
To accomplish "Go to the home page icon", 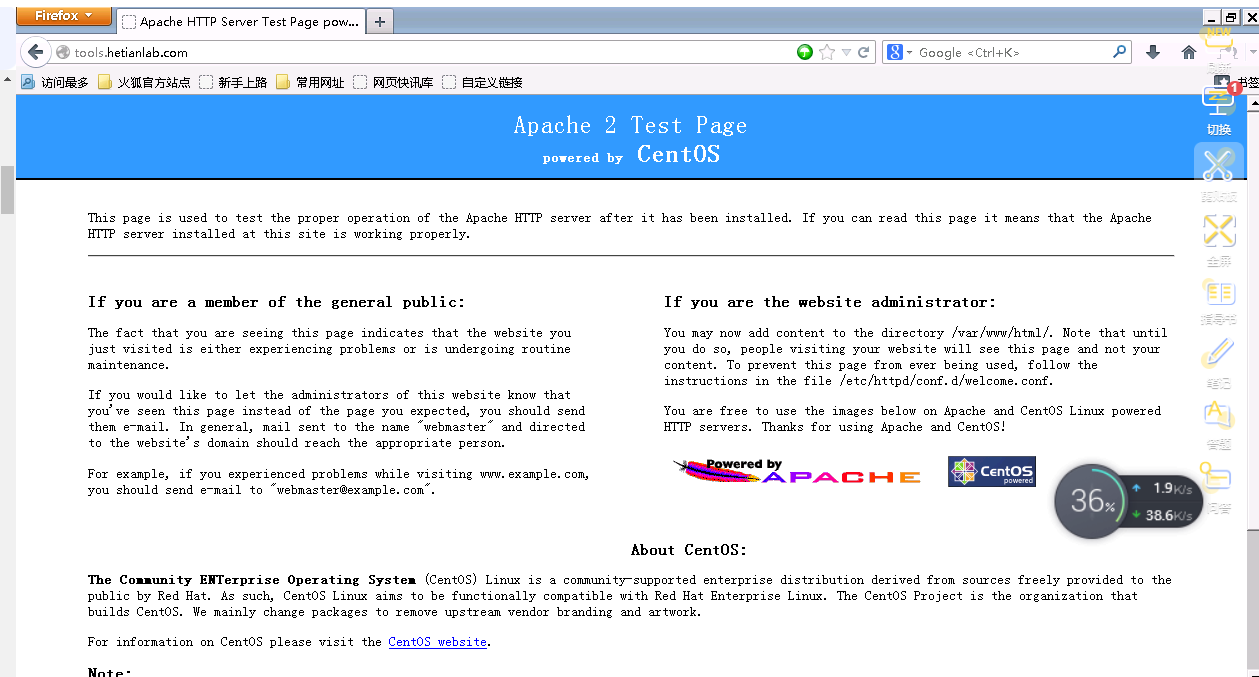I will coord(1189,52).
